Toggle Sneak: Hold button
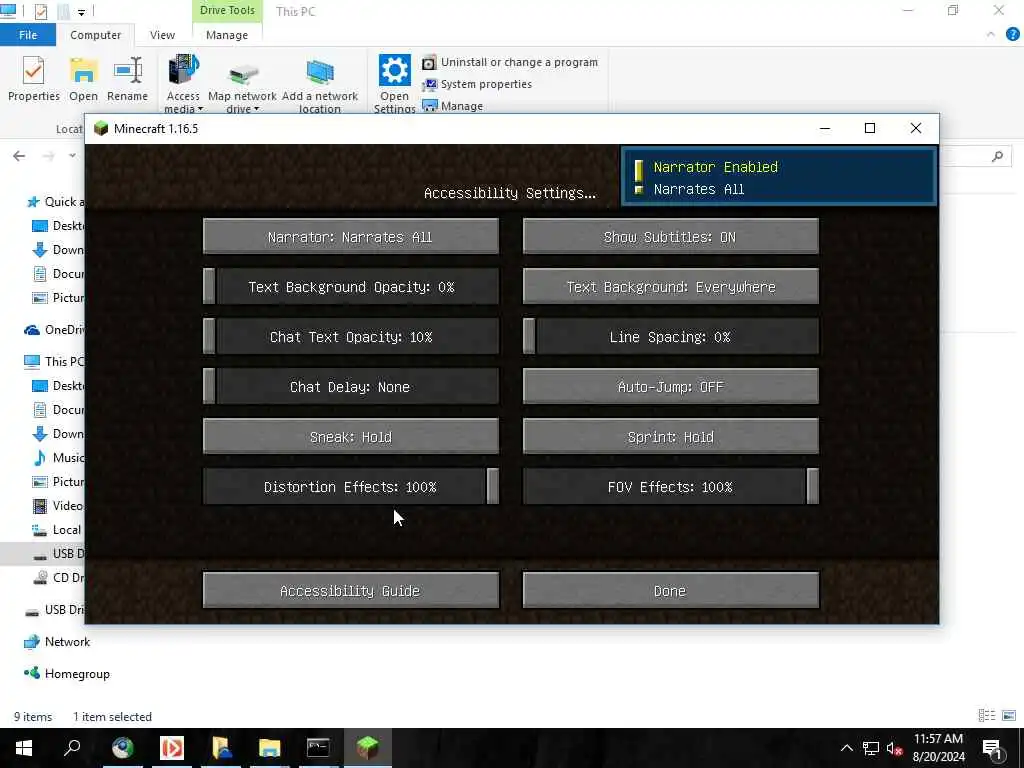 point(351,437)
